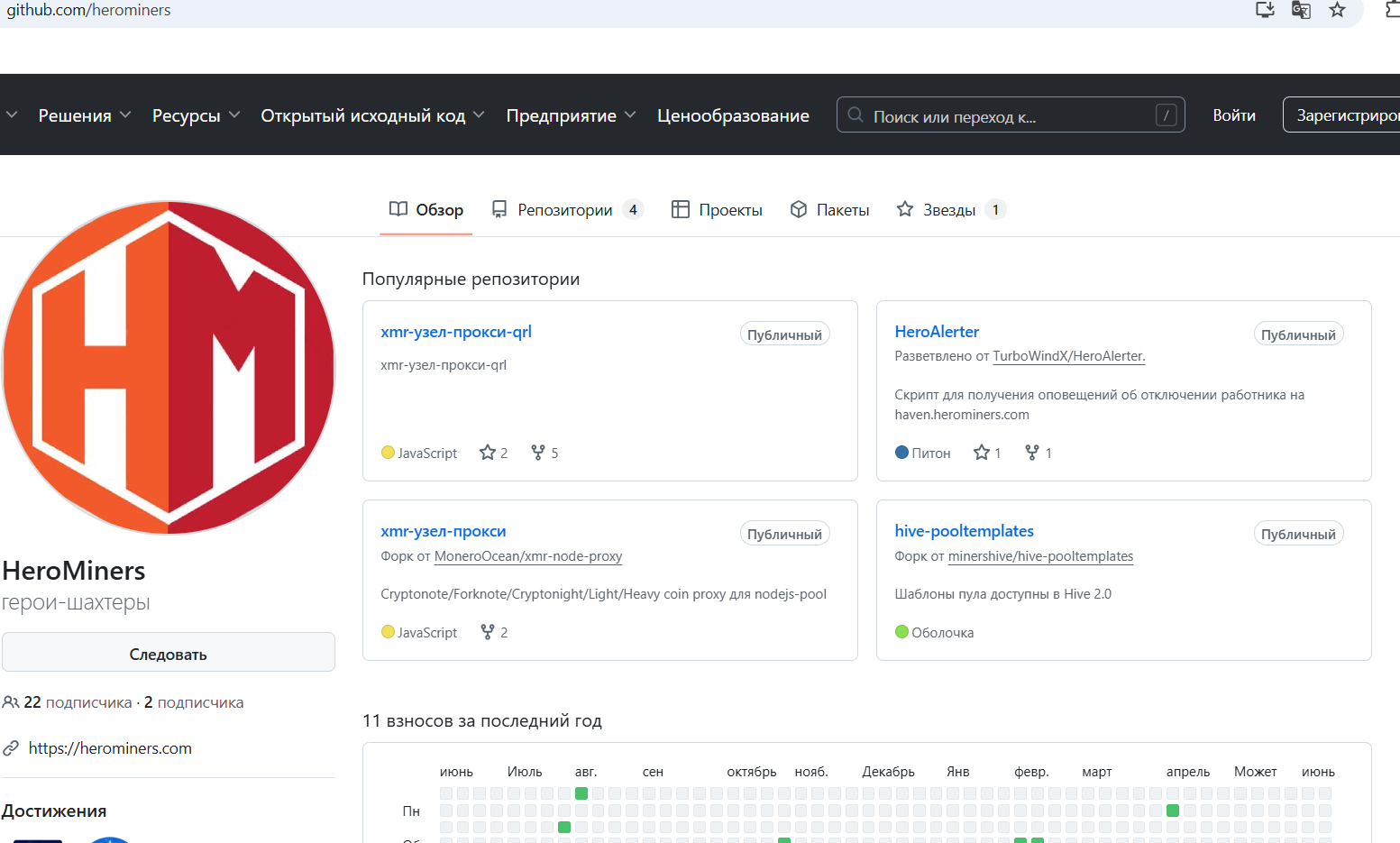Focus the Поиск или переход search field
Image resolution: width=1400 pixels, height=843 pixels.
tap(1011, 115)
